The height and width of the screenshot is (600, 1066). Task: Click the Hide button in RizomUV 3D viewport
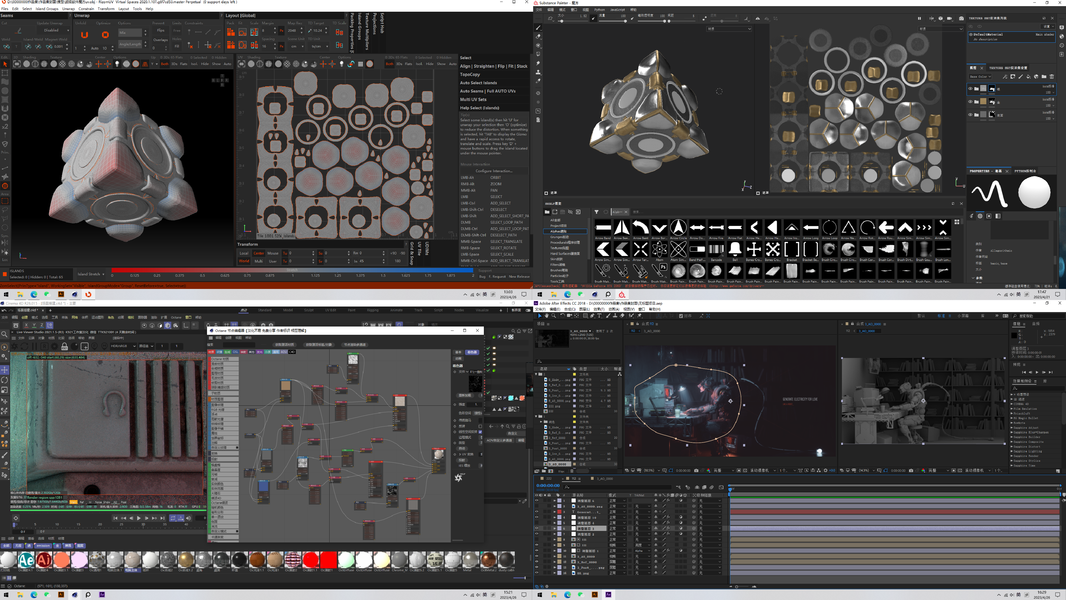[207, 64]
